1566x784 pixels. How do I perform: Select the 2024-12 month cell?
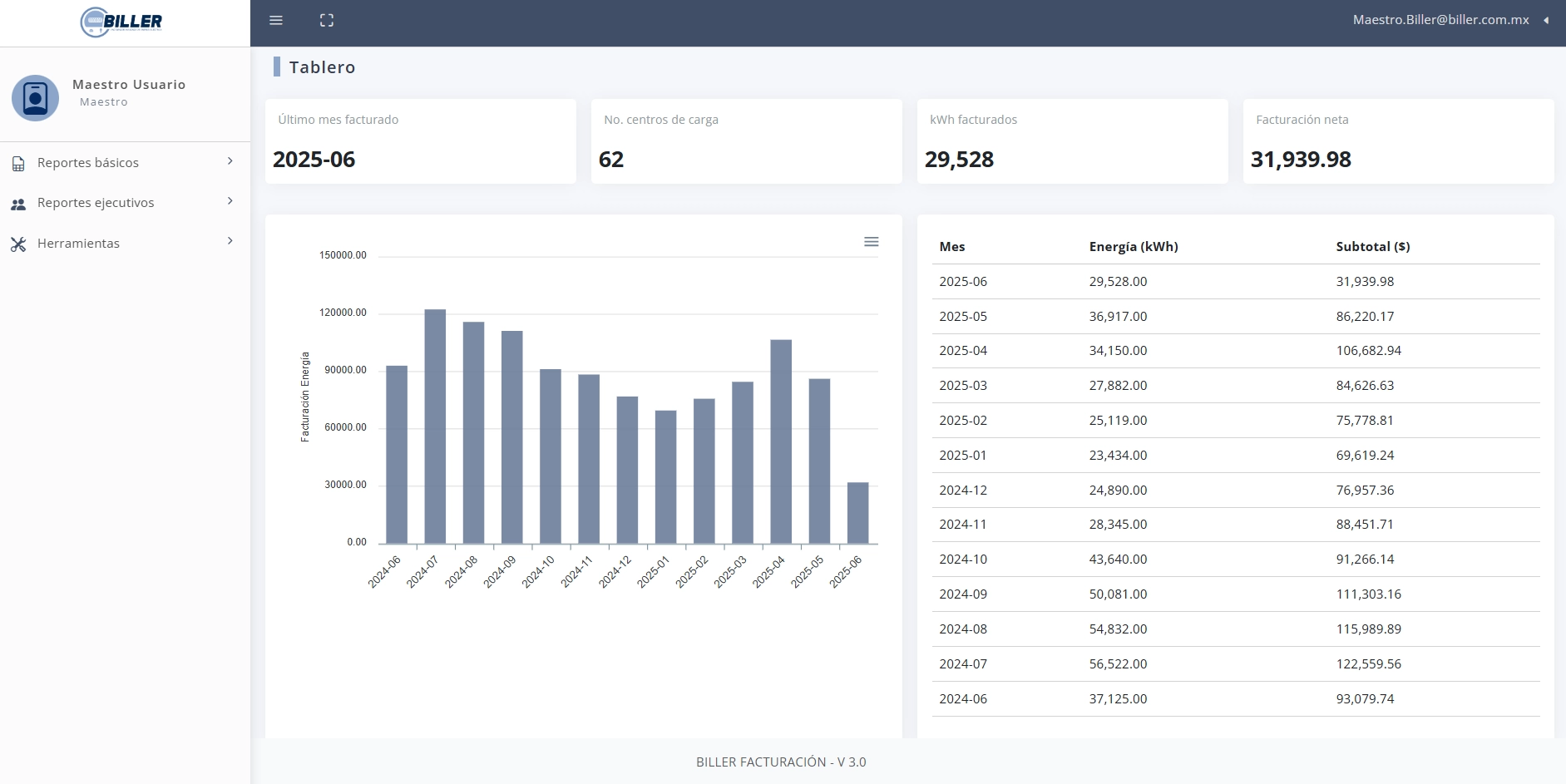point(963,491)
